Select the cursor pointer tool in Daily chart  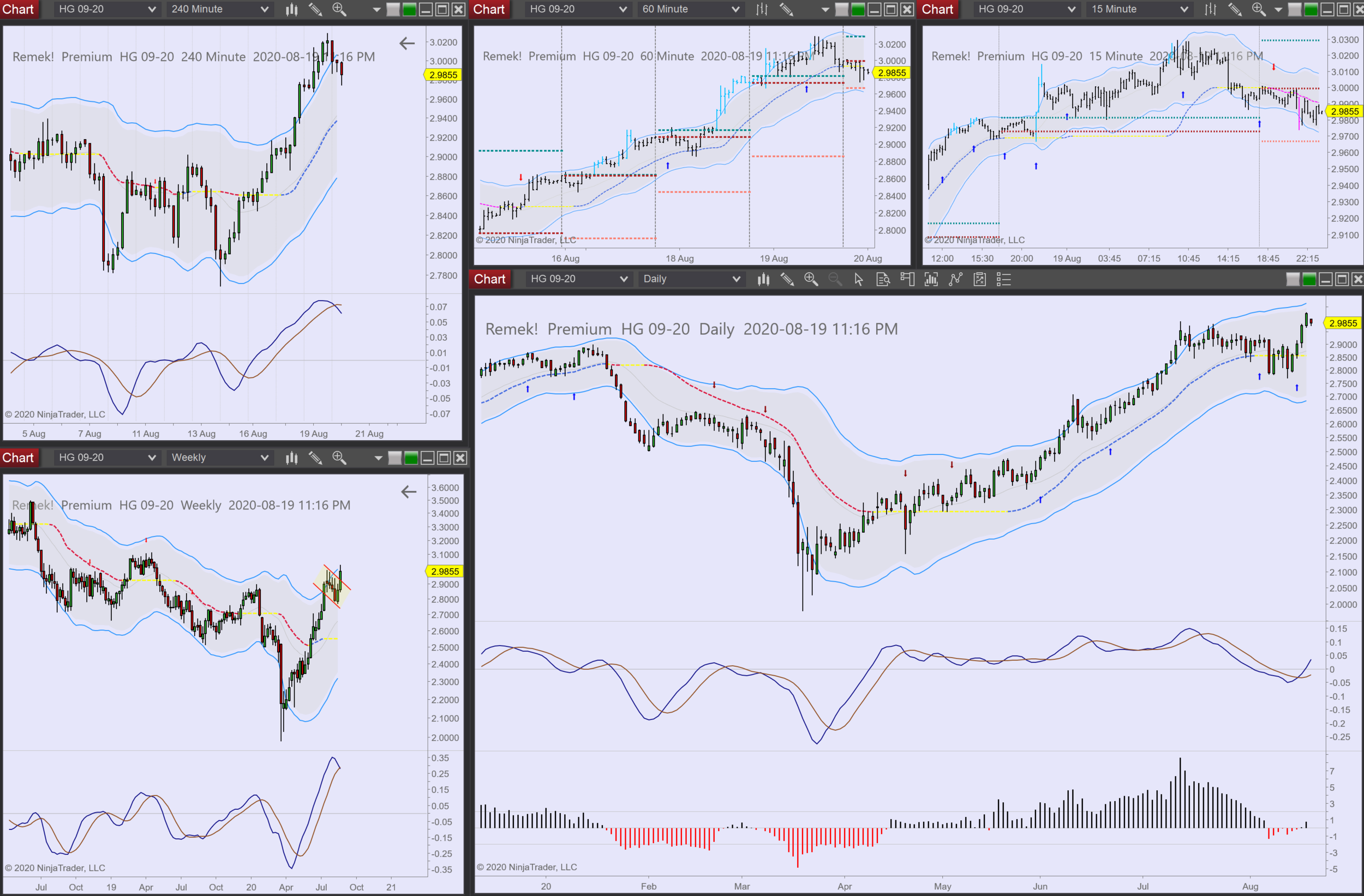pyautogui.click(x=859, y=279)
